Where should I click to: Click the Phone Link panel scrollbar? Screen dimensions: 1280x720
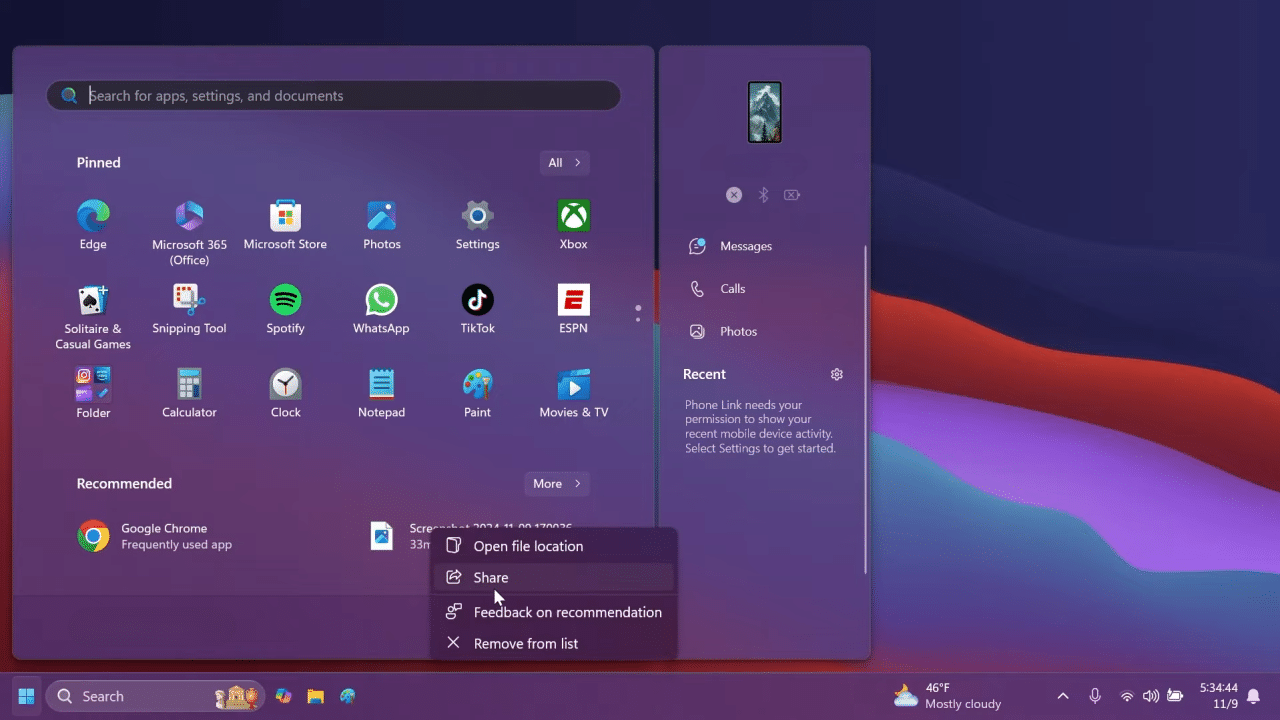coord(866,409)
